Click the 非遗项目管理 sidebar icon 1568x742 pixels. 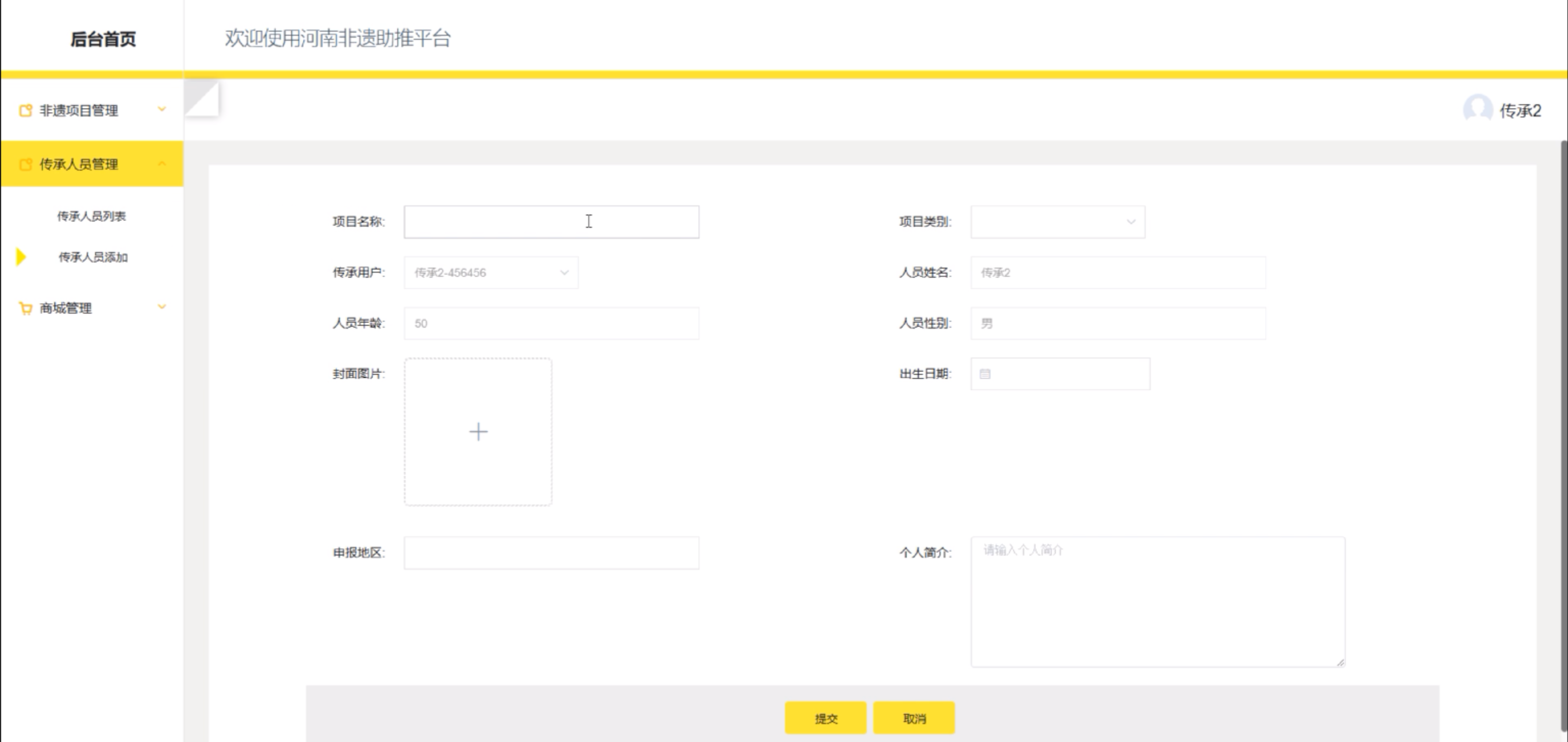pos(26,111)
